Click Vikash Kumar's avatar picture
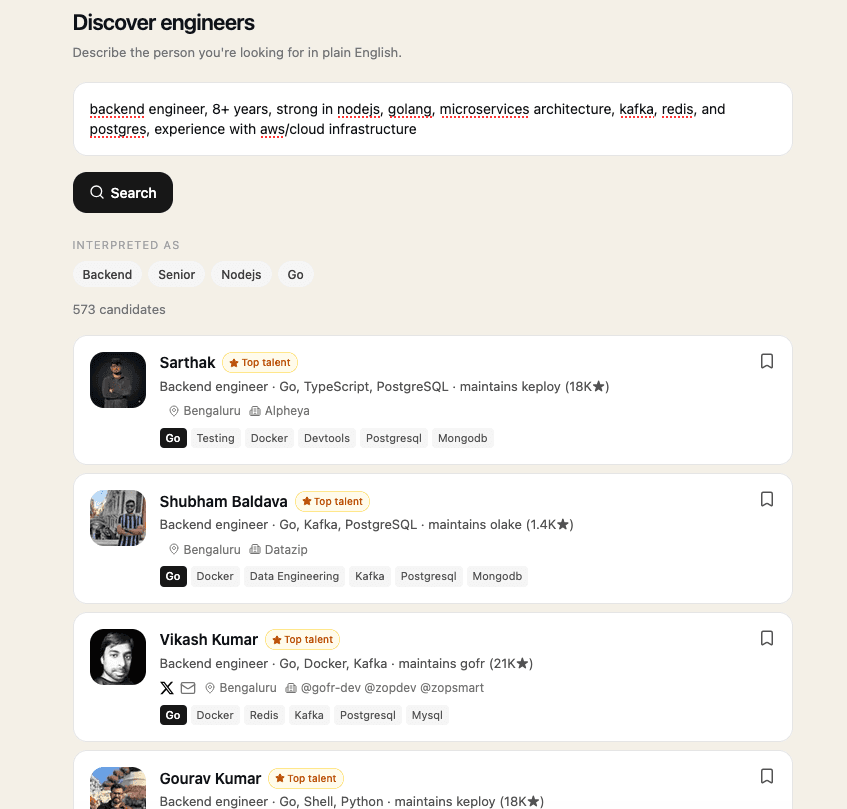 click(x=118, y=657)
